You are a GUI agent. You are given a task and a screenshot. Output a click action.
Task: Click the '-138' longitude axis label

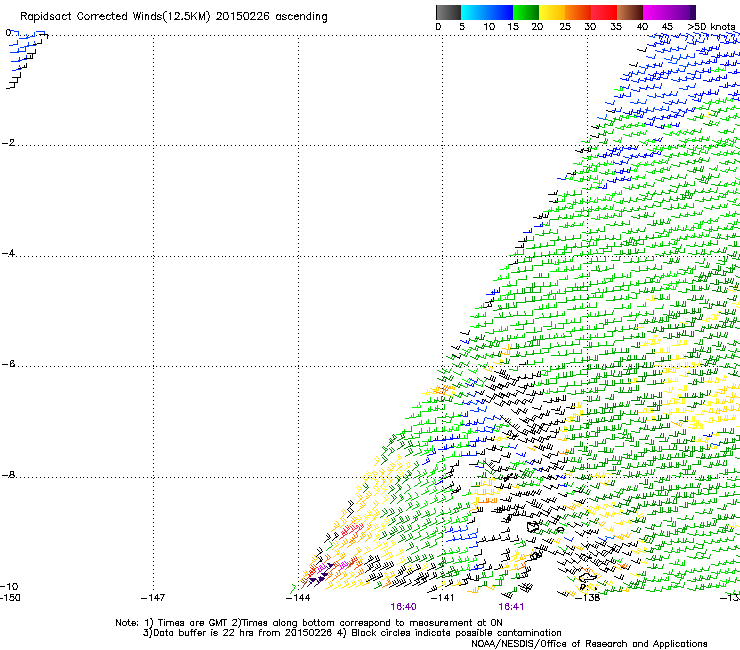point(588,598)
